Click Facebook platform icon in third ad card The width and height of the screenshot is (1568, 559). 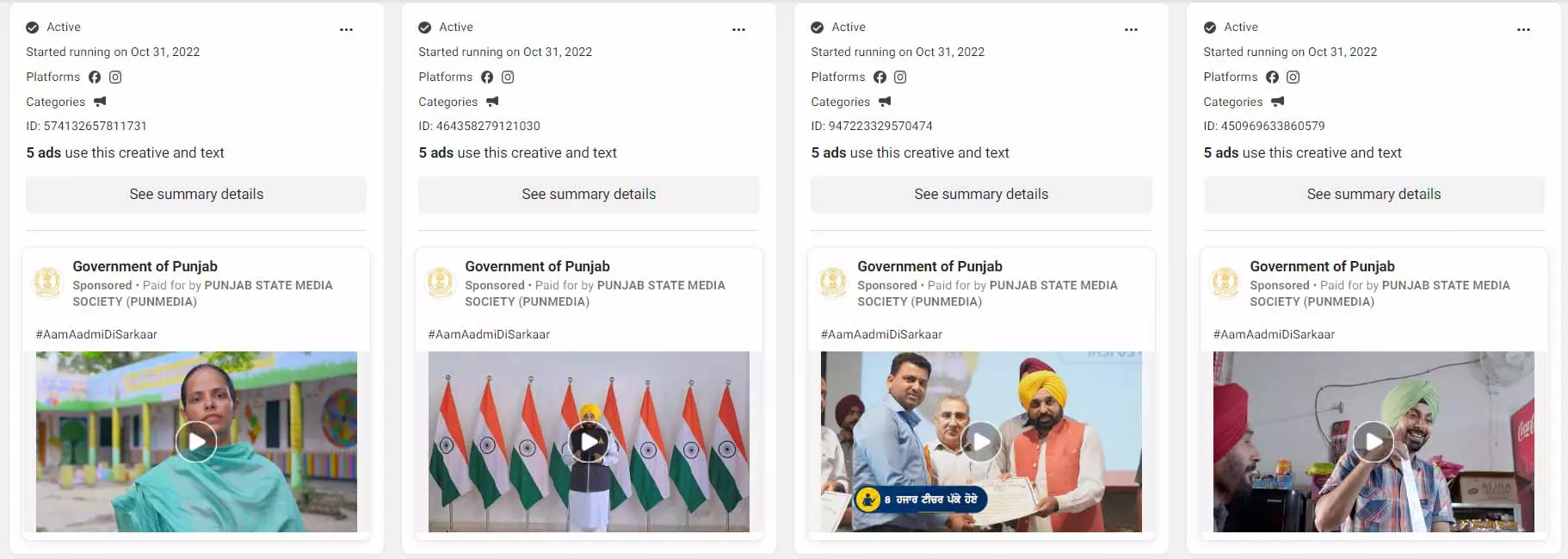pos(880,77)
